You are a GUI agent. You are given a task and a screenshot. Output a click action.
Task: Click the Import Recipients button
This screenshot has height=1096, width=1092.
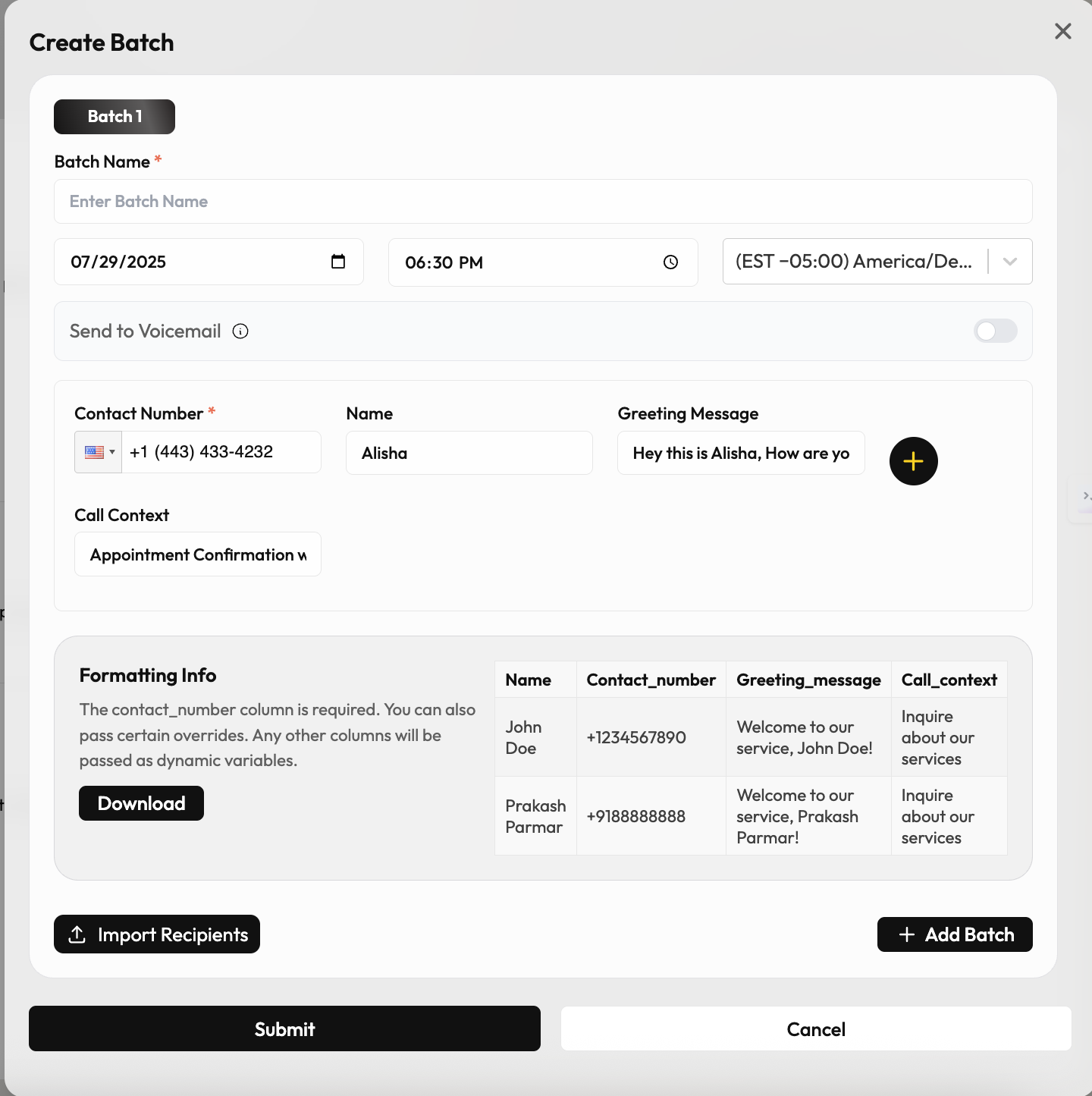(x=156, y=934)
